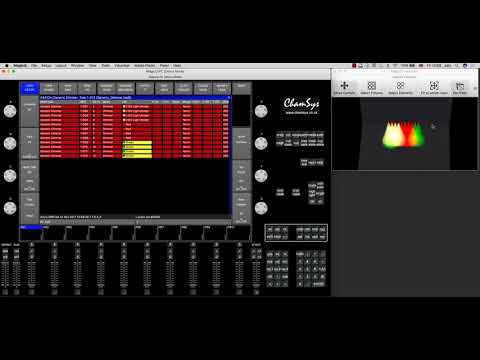Open the Apple menu
The height and width of the screenshot is (360, 480).
click(6, 66)
